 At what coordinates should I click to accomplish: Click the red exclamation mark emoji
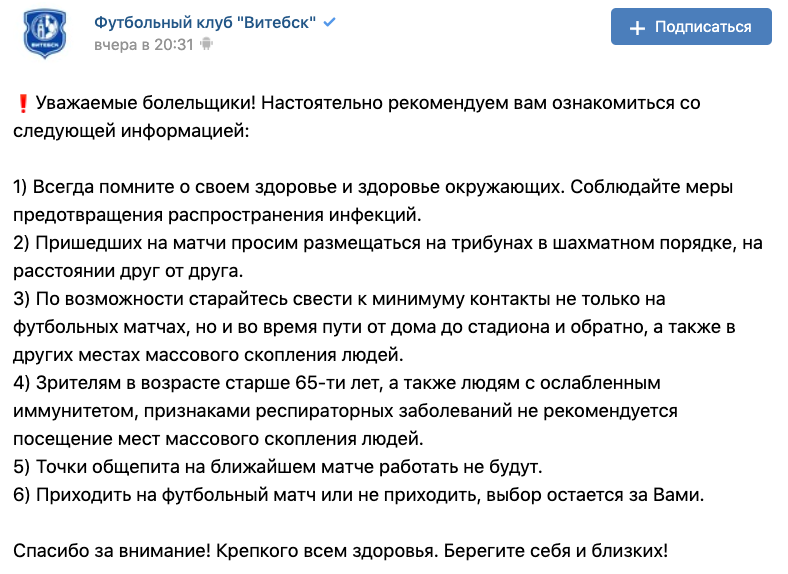tap(23, 103)
